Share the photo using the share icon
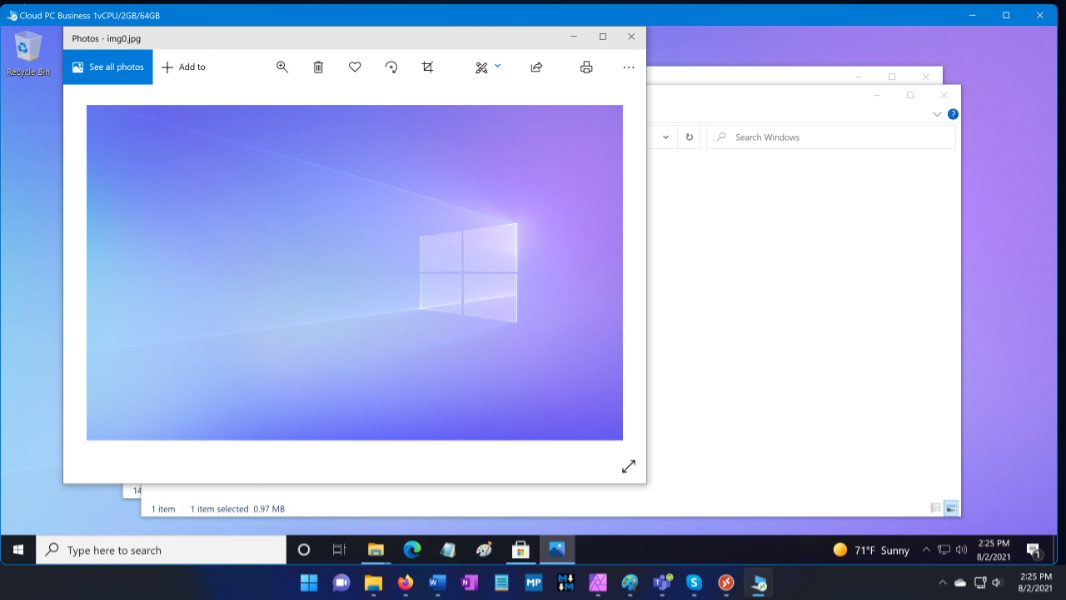Viewport: 1066px width, 600px height. click(536, 67)
